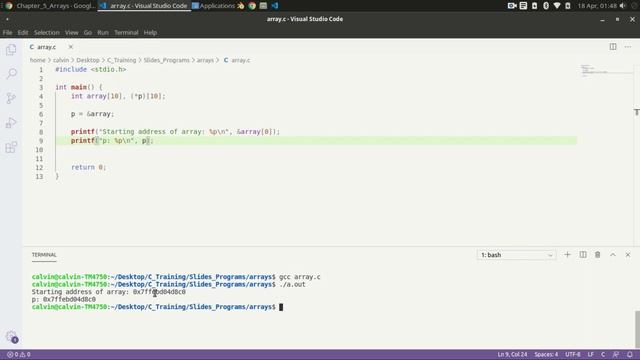Open the Selection menu
The image size is (640, 360).
pos(47,32)
